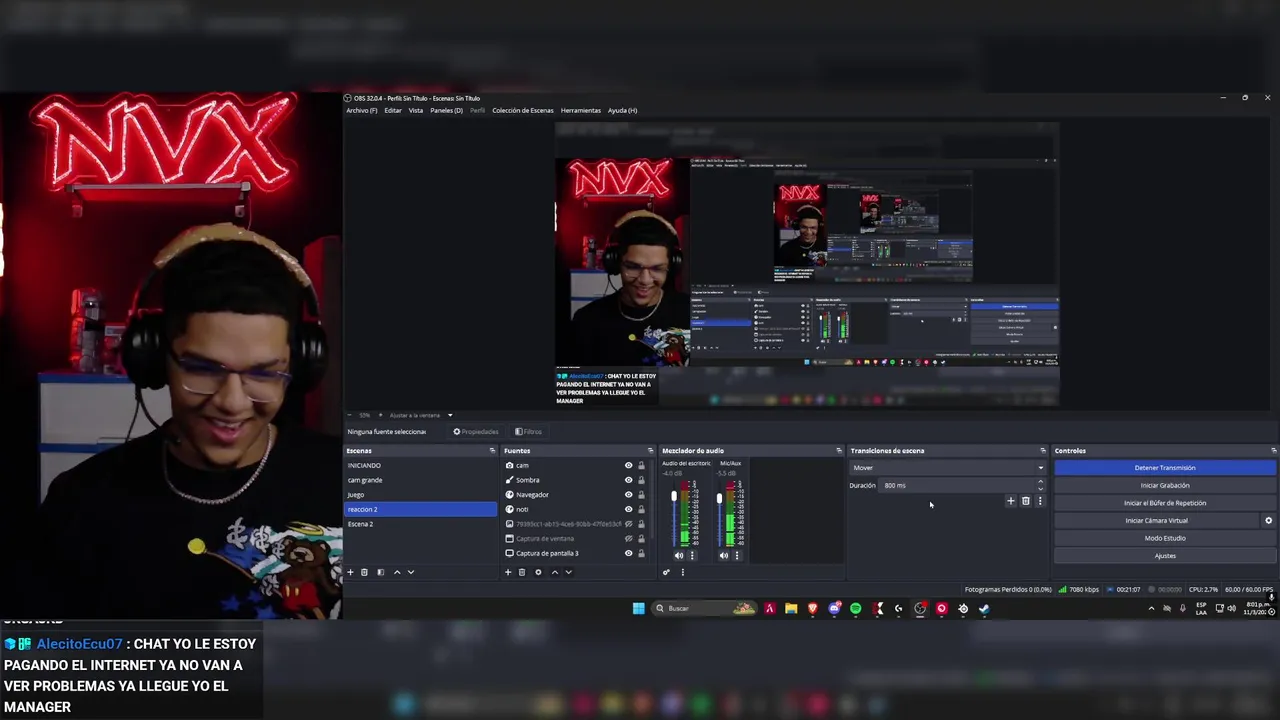Move selected source up

[x=555, y=572]
